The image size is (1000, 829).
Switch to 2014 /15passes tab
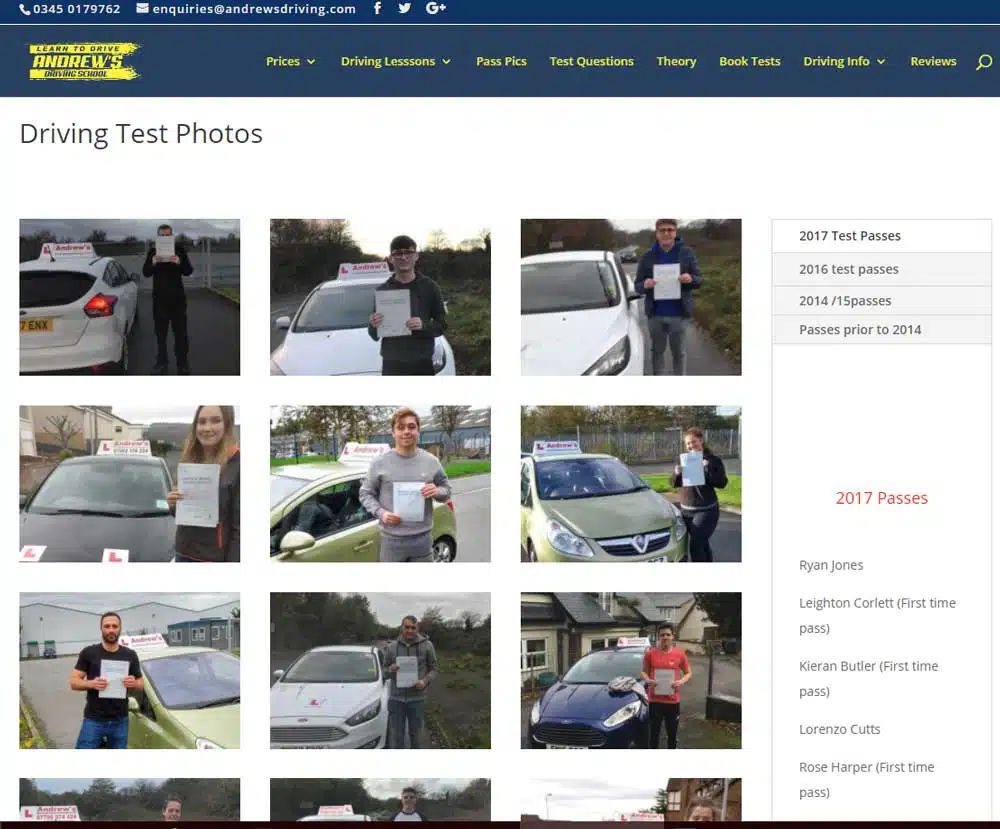[845, 301]
